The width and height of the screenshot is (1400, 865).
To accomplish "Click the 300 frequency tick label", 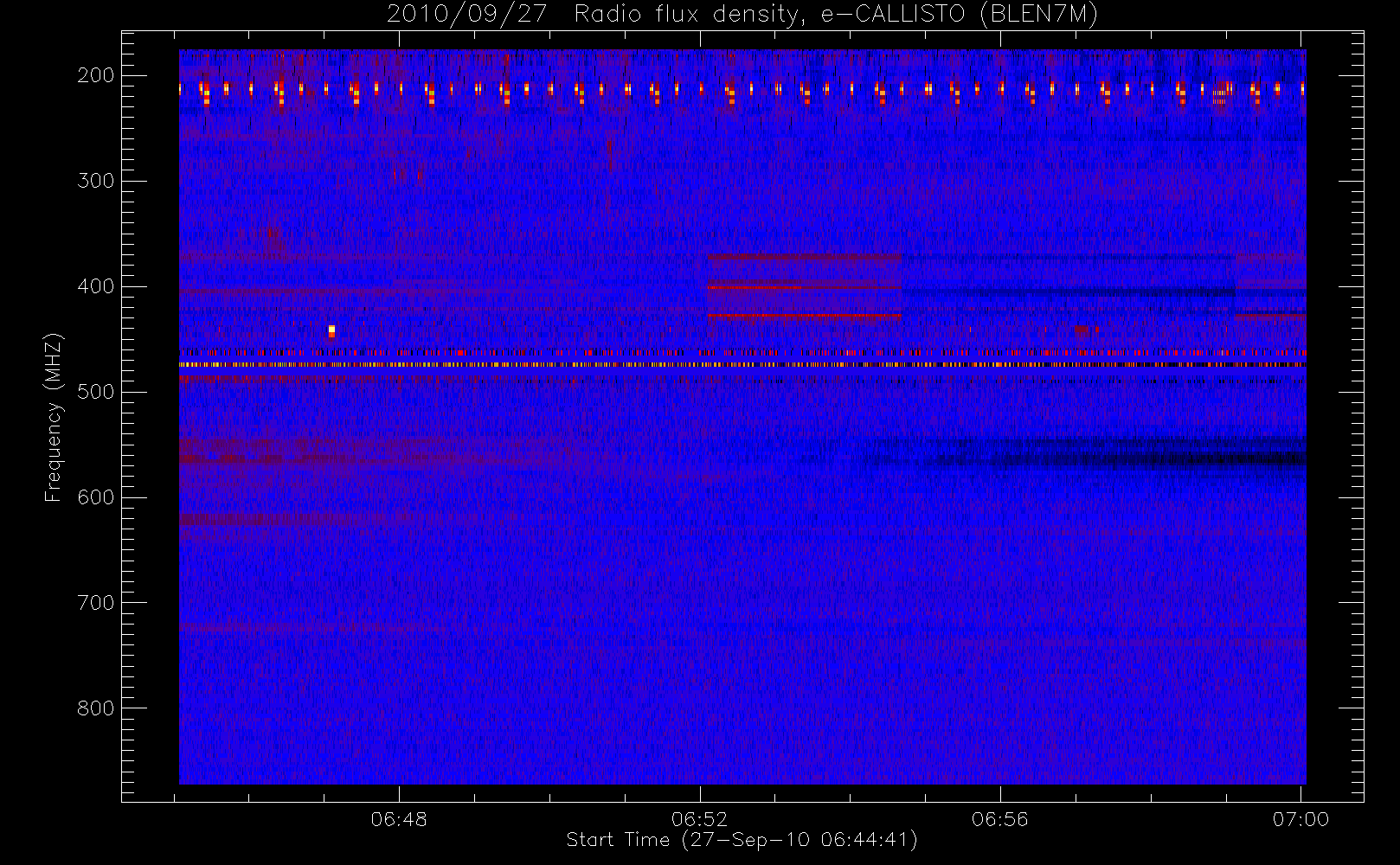I will click(95, 181).
